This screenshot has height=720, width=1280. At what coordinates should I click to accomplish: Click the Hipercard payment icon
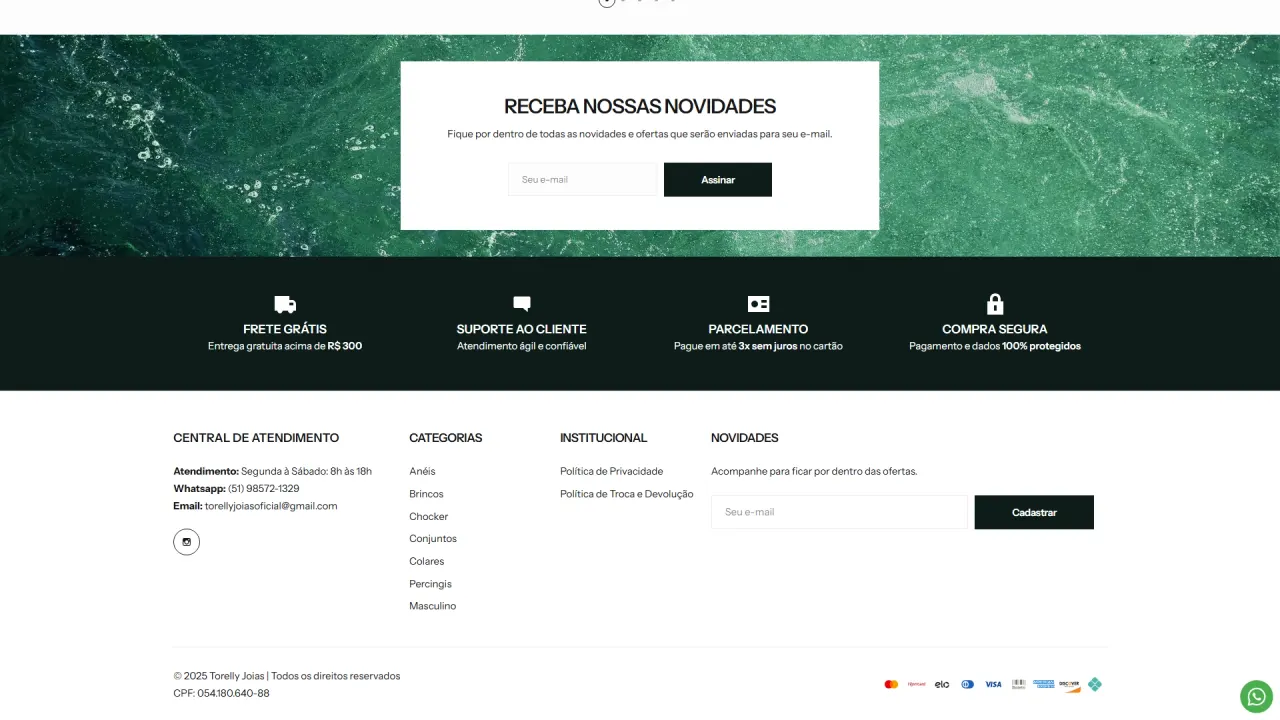click(x=917, y=684)
